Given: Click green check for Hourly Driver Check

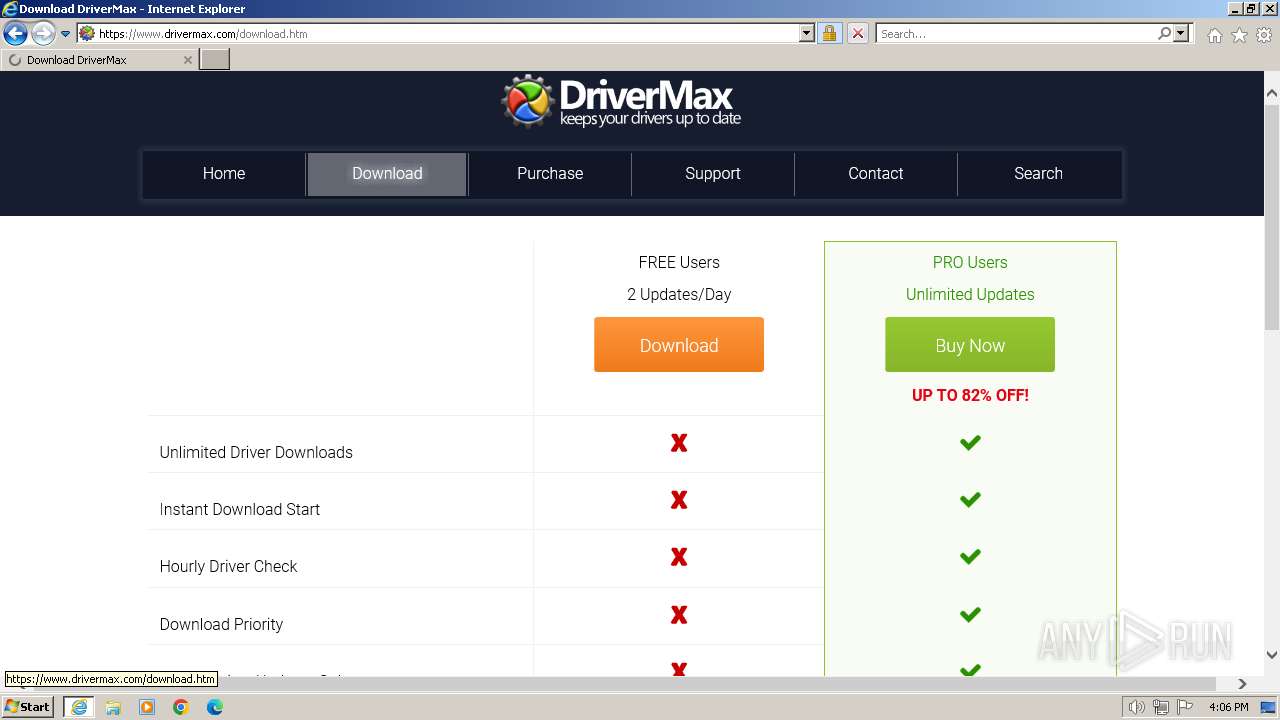Looking at the screenshot, I should click(970, 557).
